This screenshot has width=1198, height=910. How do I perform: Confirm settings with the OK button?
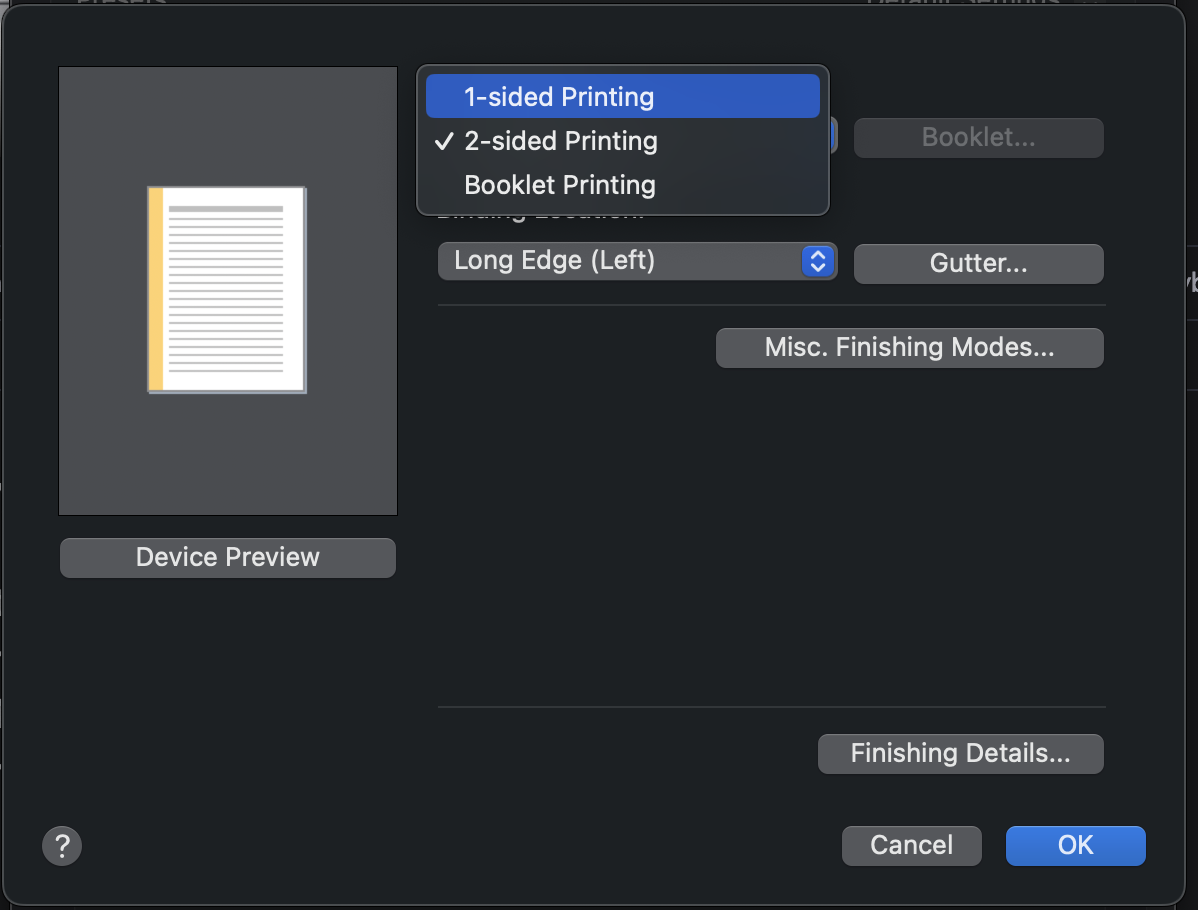[1075, 845]
